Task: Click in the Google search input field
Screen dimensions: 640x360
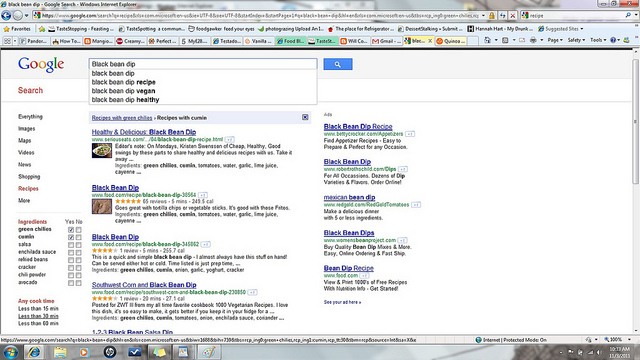Action: point(203,64)
